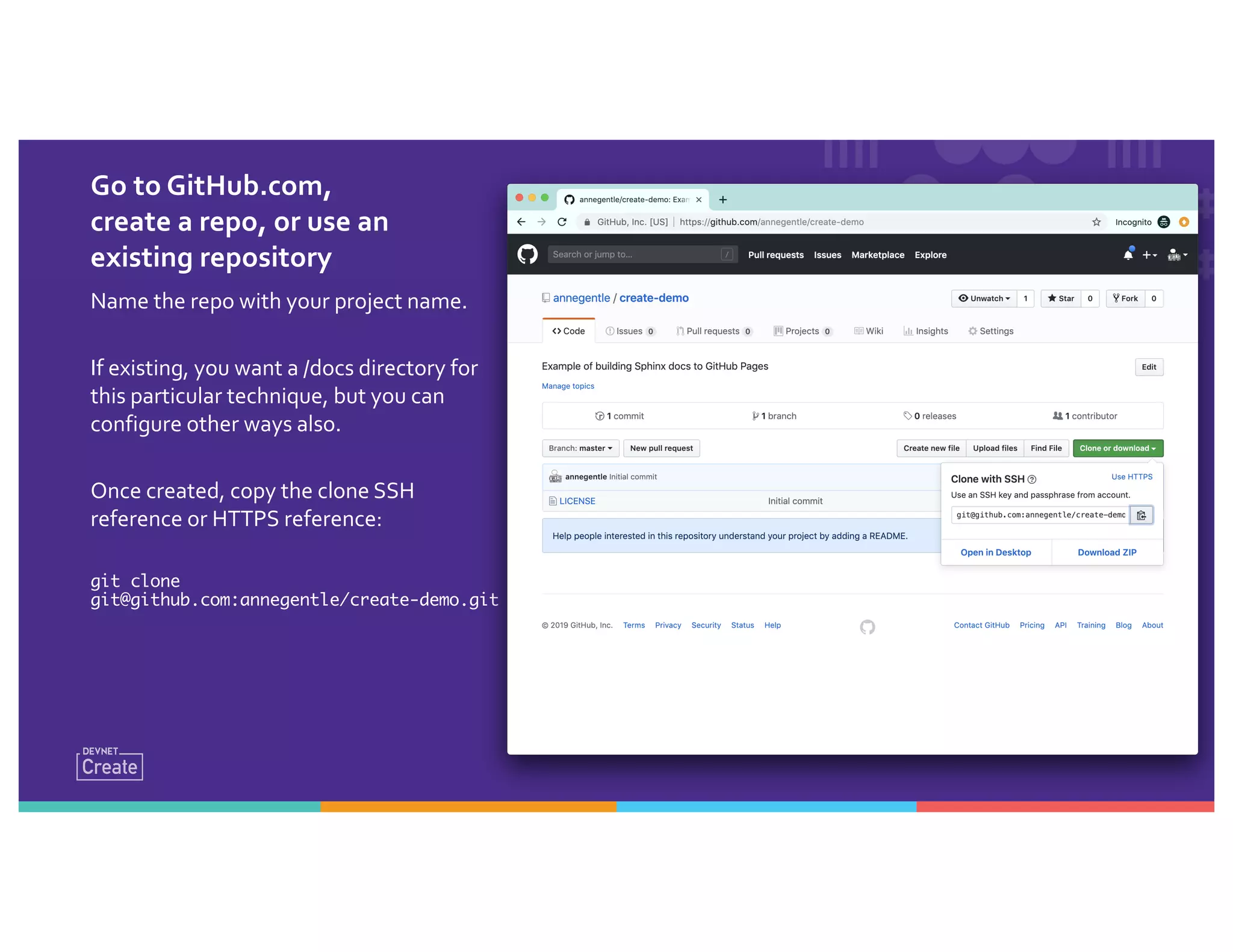This screenshot has height=952, width=1233.
Task: Click the Incognito icon
Action: click(1164, 222)
